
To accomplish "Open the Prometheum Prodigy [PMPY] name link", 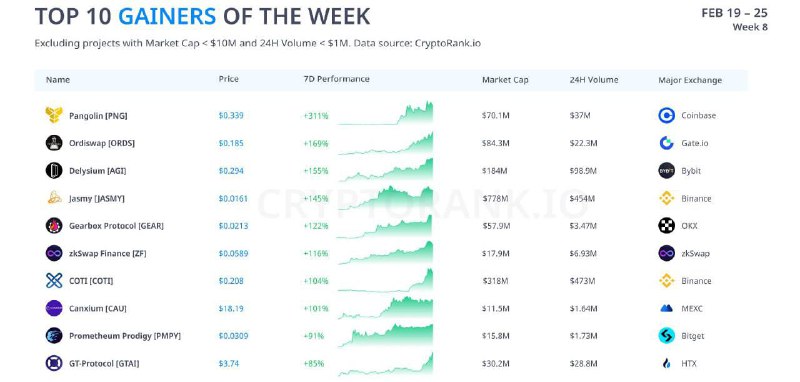I will pyautogui.click(x=125, y=336).
